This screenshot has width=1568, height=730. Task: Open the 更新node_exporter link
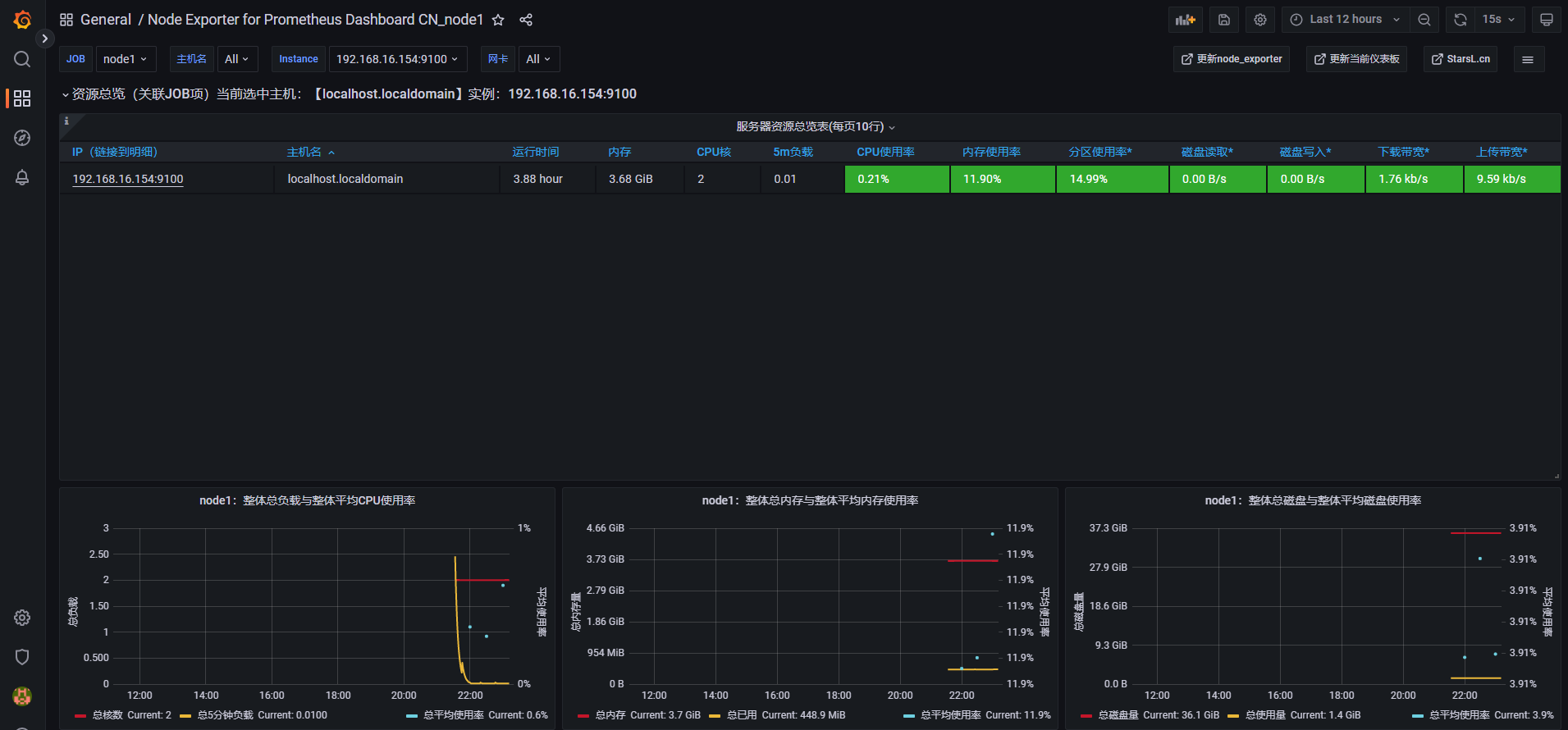coord(1232,59)
